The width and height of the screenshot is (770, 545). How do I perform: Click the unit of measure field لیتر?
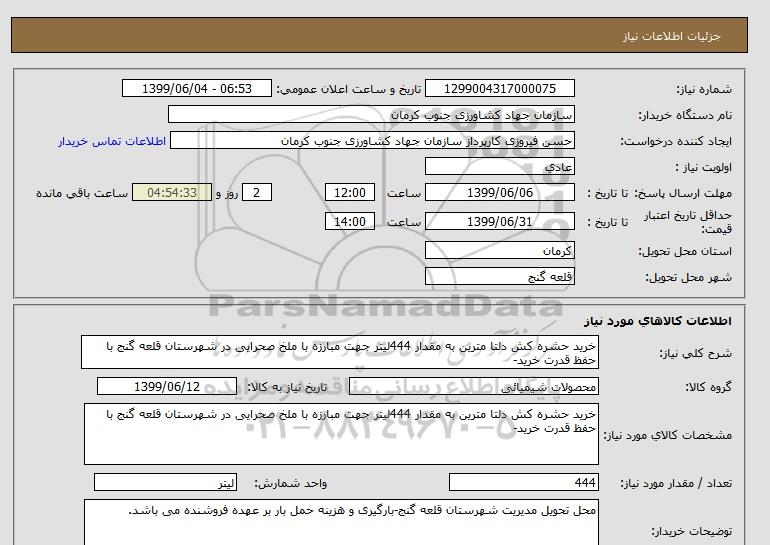pos(167,483)
